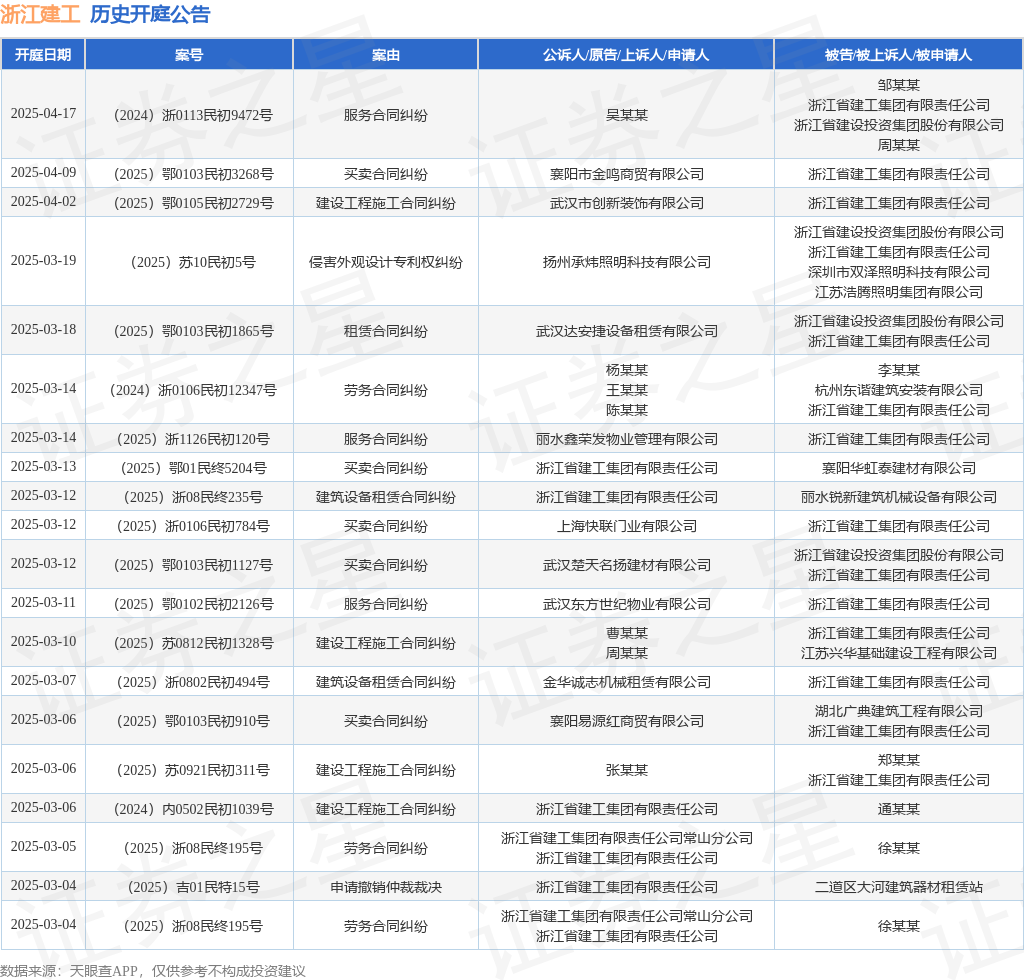Click the 浙江建工 title text
This screenshot has width=1024, height=980.
(x=40, y=14)
